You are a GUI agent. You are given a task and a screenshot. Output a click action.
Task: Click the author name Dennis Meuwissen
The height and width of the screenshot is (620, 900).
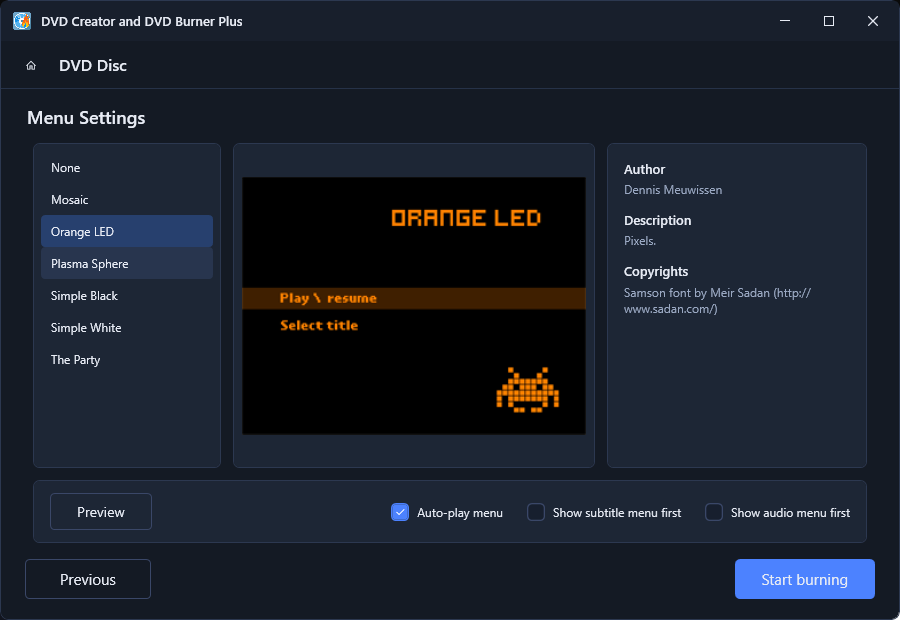click(673, 190)
